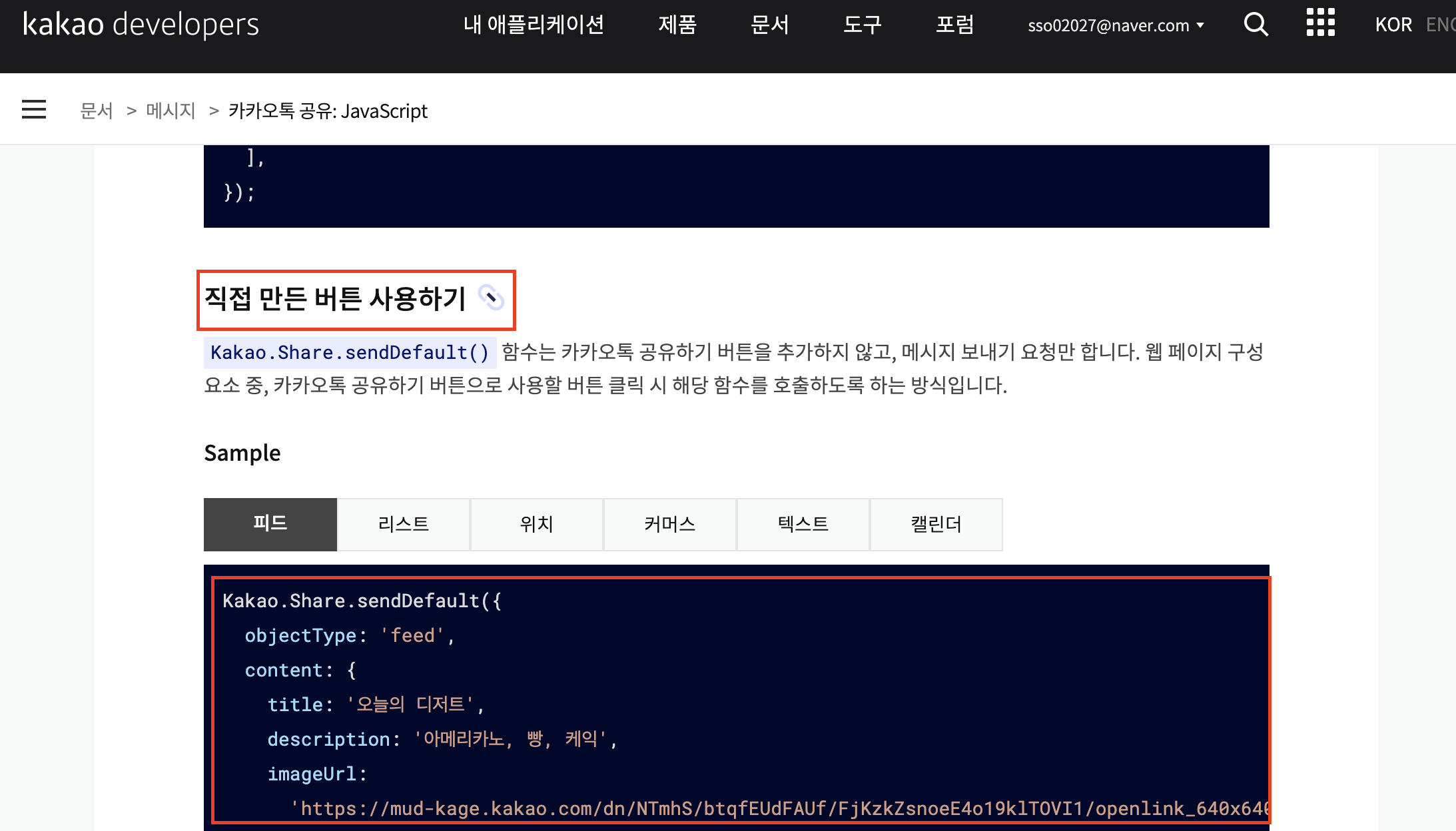Select the 리스트 sample tab
Image resolution: width=1456 pixels, height=831 pixels.
[x=404, y=524]
